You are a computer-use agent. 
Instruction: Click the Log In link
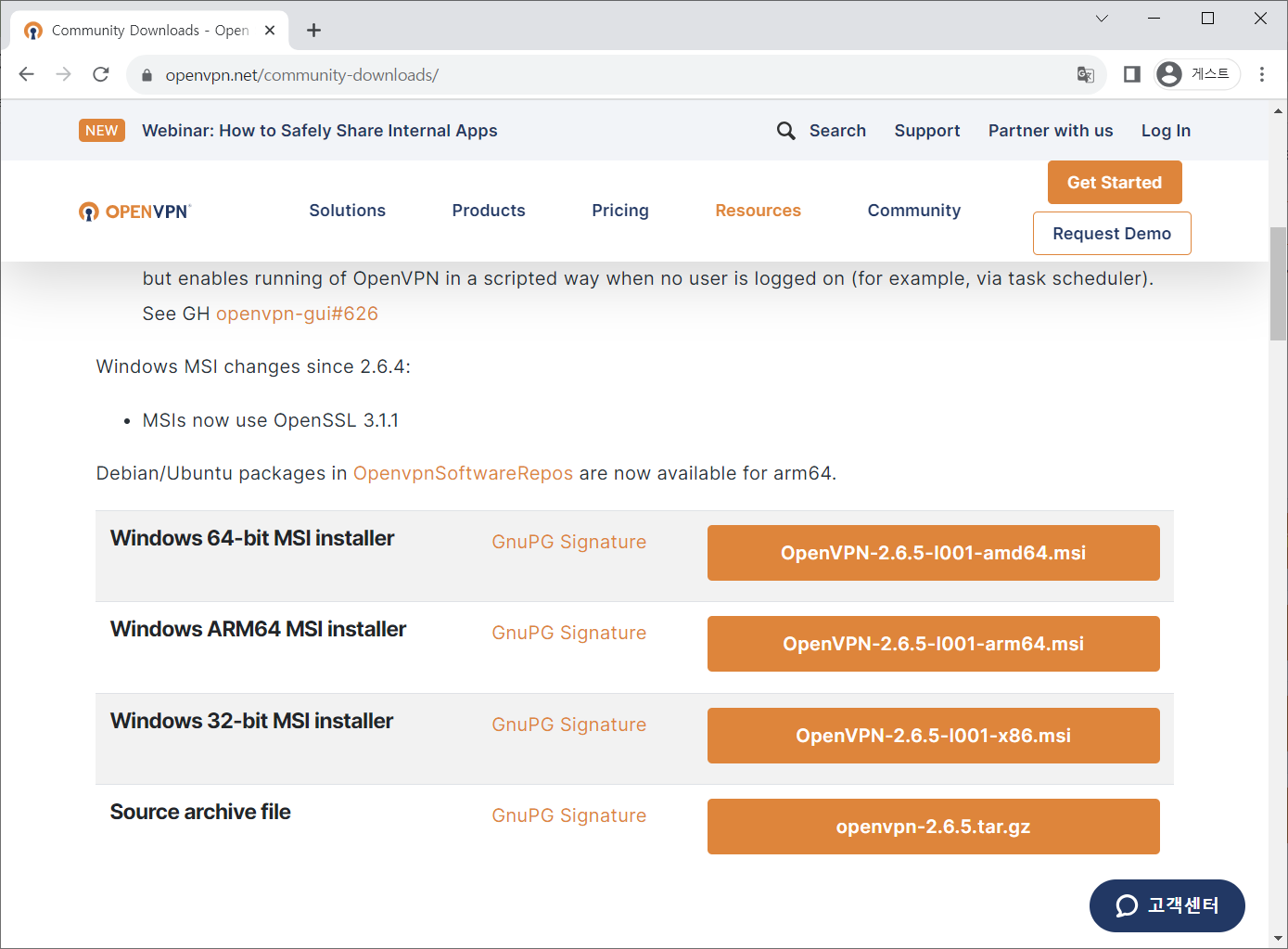point(1166,131)
